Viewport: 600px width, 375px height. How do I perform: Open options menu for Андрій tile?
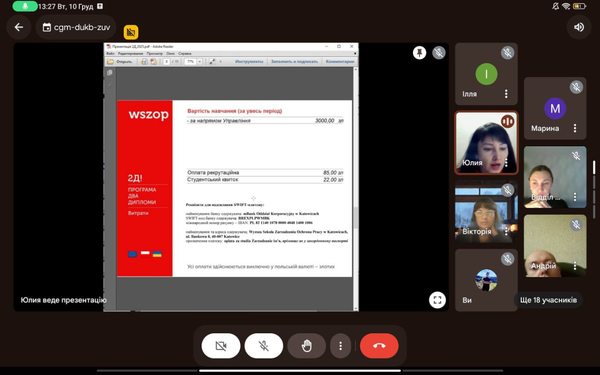(575, 266)
